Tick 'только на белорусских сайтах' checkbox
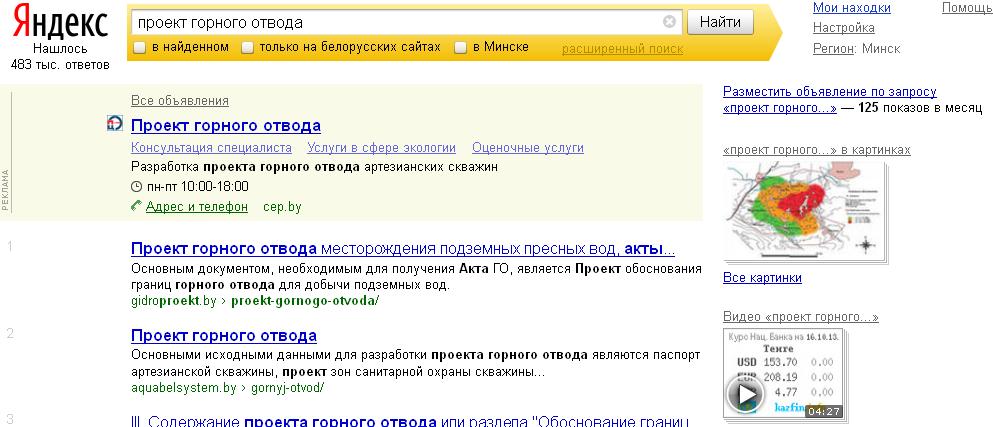Screen dimensions: 993x427 pyautogui.click(x=248, y=48)
